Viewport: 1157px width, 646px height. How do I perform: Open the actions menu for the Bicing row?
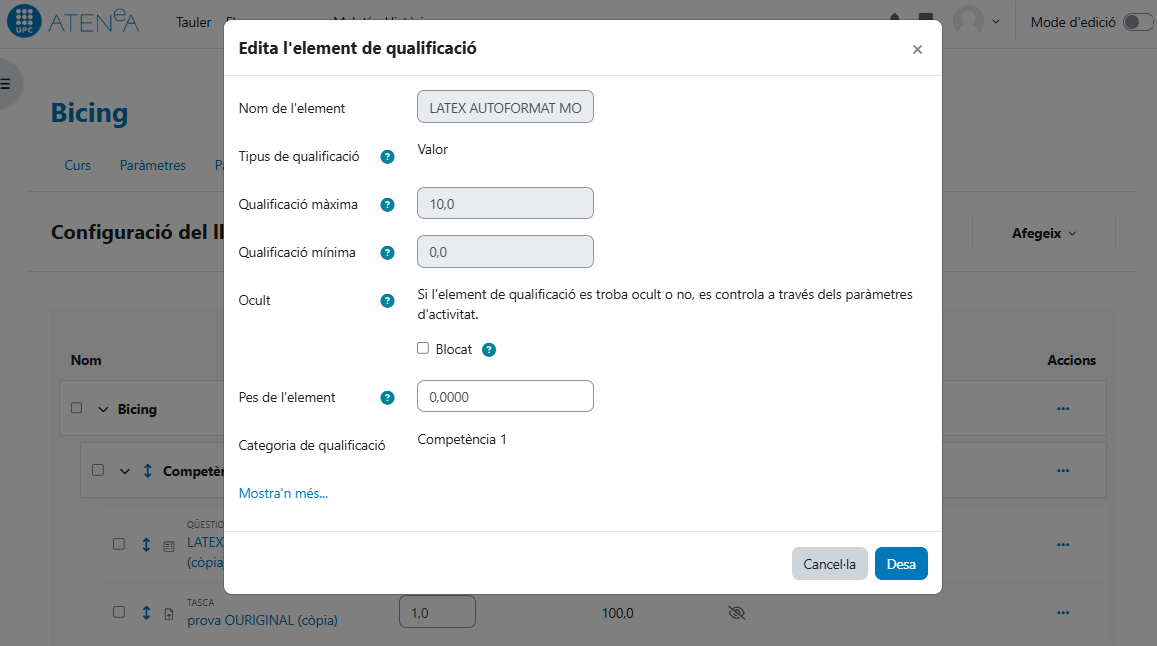click(1063, 409)
